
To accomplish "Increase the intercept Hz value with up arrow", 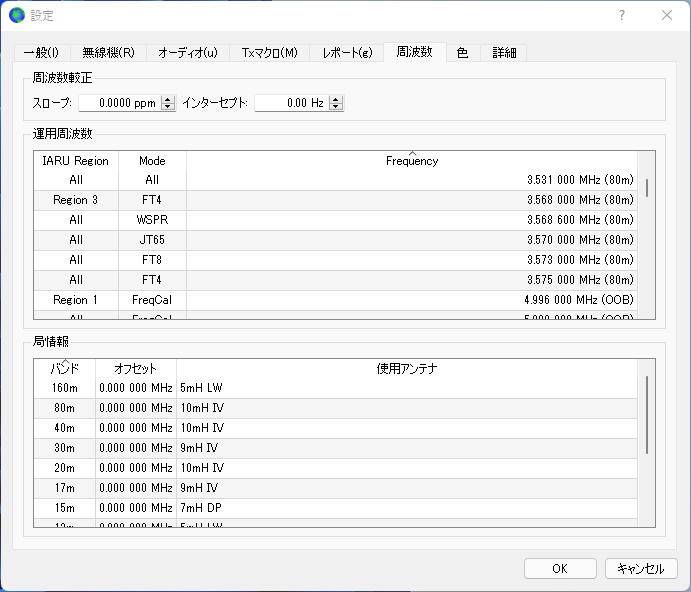I will pyautogui.click(x=336, y=99).
